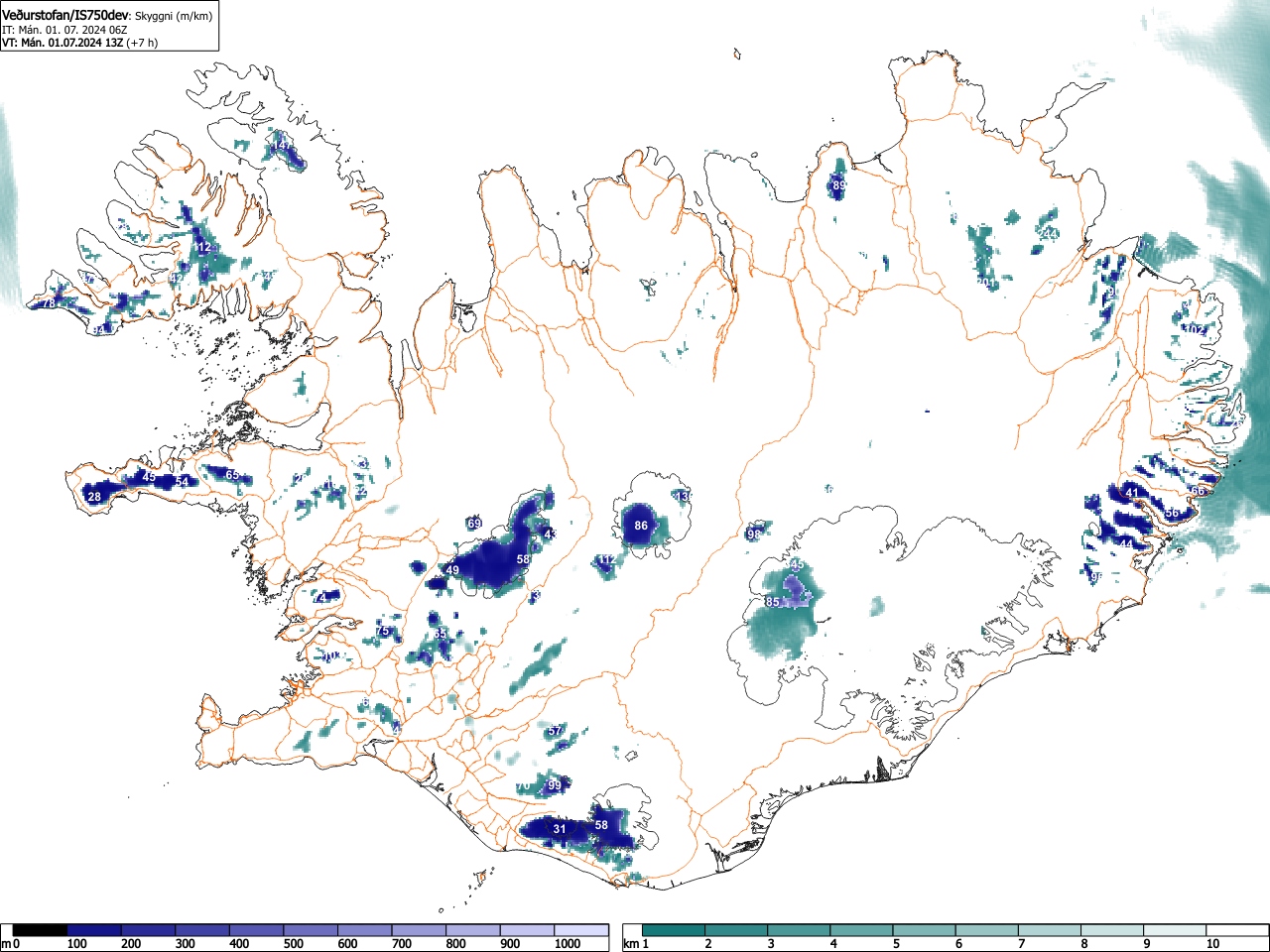Image resolution: width=1270 pixels, height=952 pixels.
Task: Click the "10" label on km scale
Action: 1212,944
